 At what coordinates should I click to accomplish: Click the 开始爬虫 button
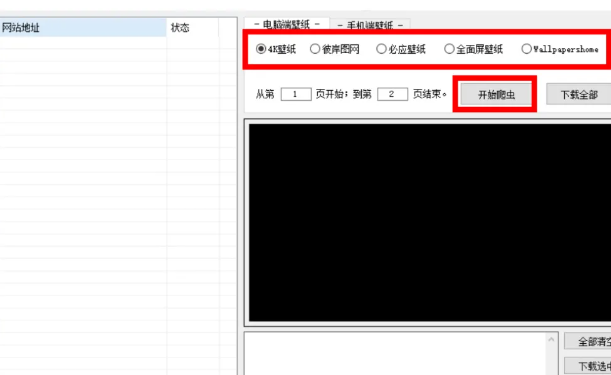coord(496,94)
